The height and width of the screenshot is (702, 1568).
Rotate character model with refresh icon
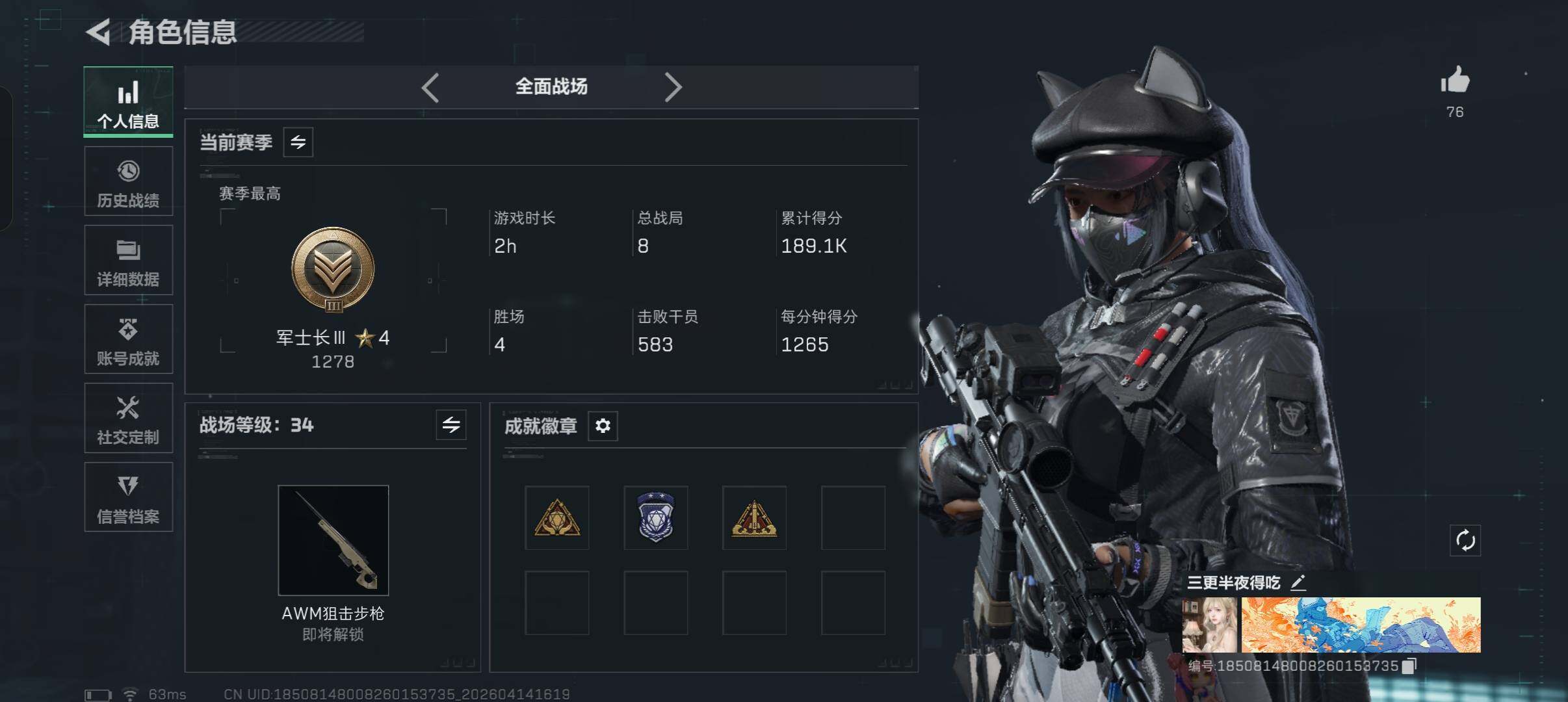1465,541
